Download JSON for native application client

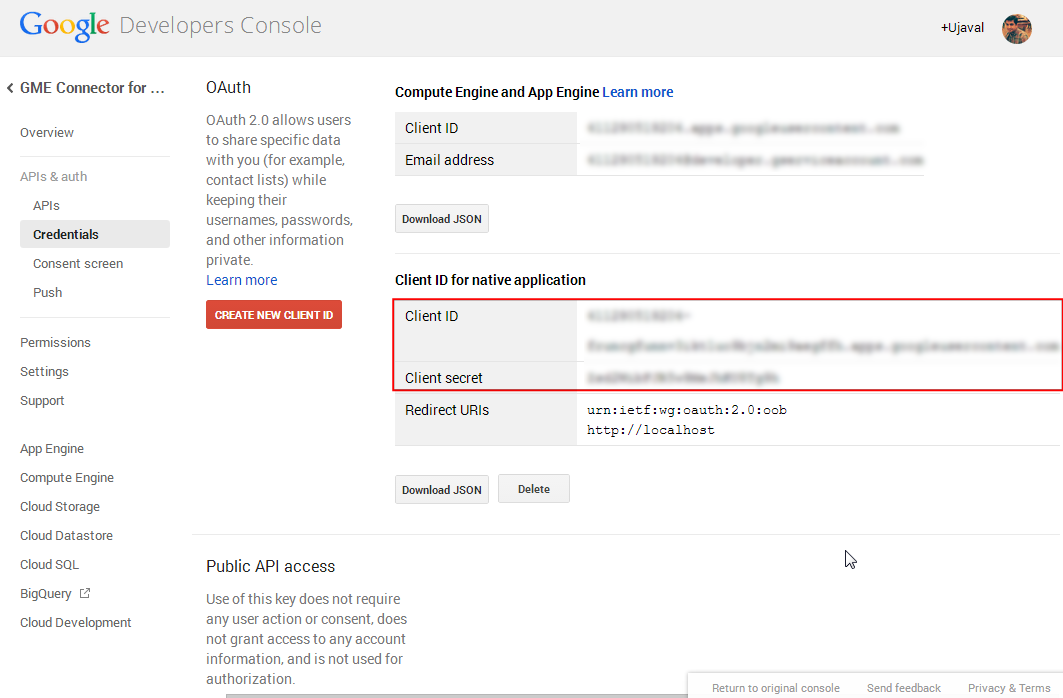[x=441, y=490]
